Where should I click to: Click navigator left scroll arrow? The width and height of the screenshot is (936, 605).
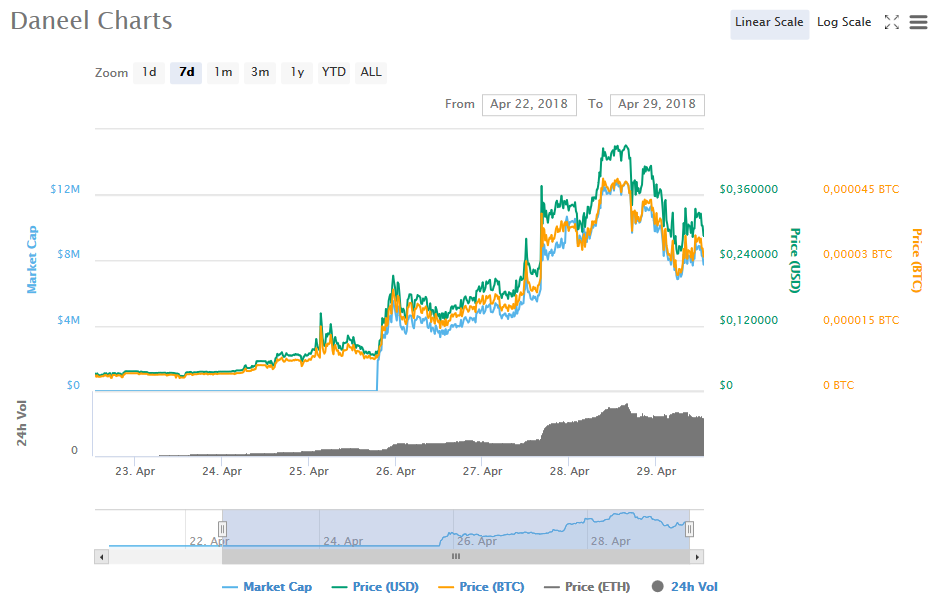coord(101,557)
